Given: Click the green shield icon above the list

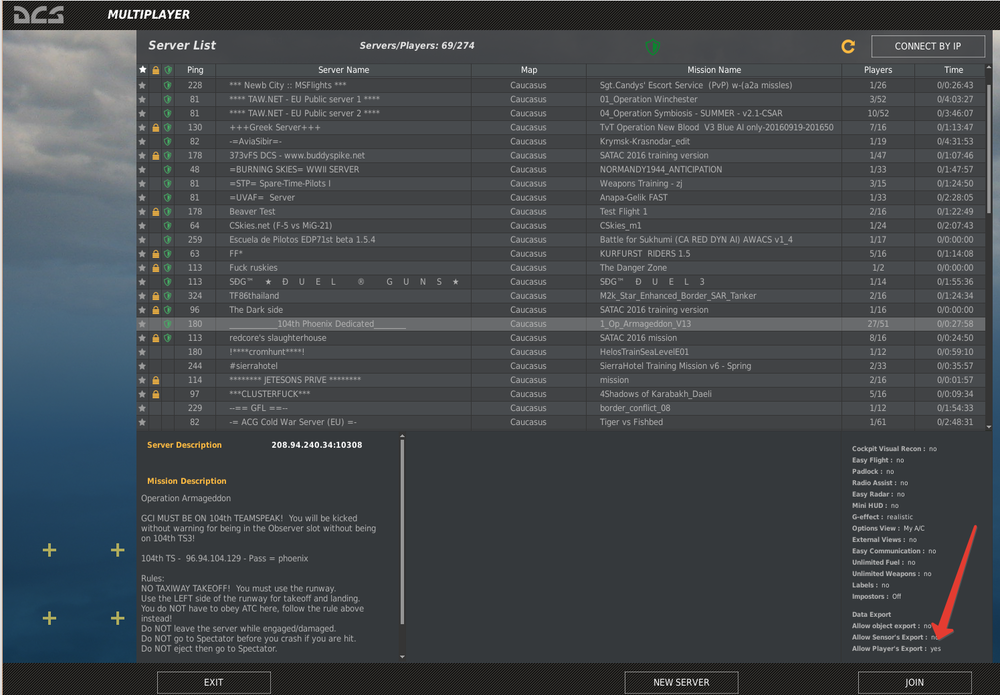Looking at the screenshot, I should pyautogui.click(x=653, y=46).
